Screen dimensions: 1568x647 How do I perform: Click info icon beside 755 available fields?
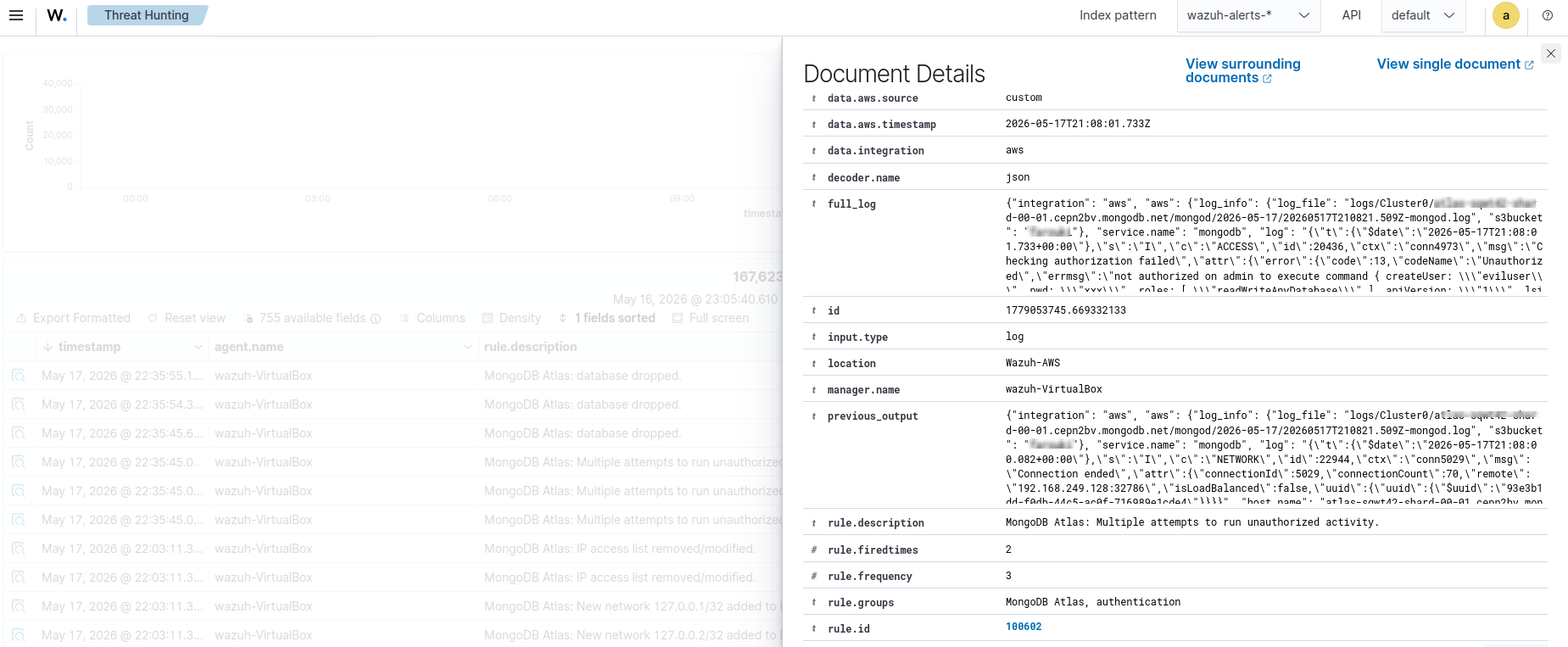tap(376, 319)
